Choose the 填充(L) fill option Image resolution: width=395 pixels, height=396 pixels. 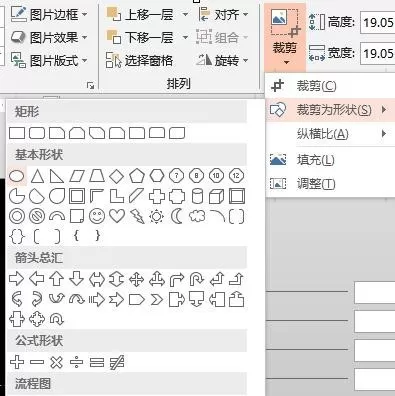point(330,160)
